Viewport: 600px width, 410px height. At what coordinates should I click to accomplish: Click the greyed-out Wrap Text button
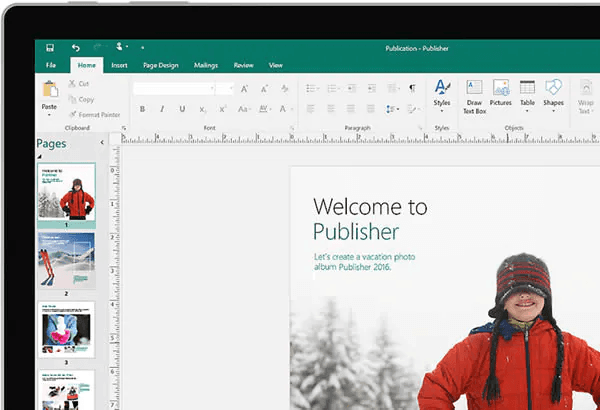(x=585, y=97)
